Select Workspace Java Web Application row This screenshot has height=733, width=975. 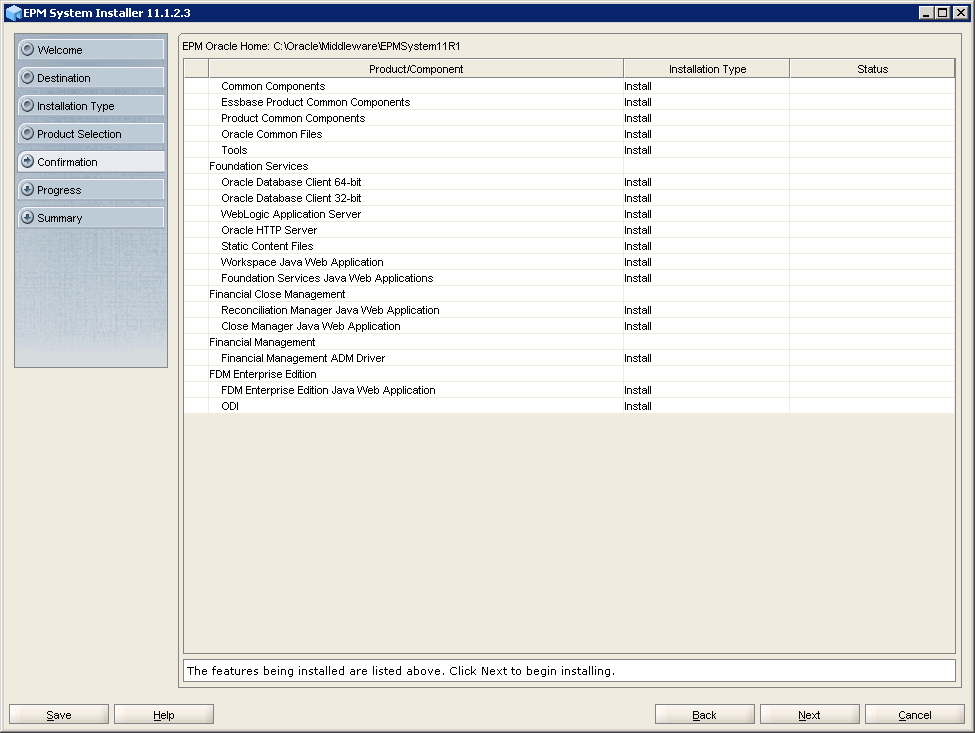pyautogui.click(x=569, y=262)
